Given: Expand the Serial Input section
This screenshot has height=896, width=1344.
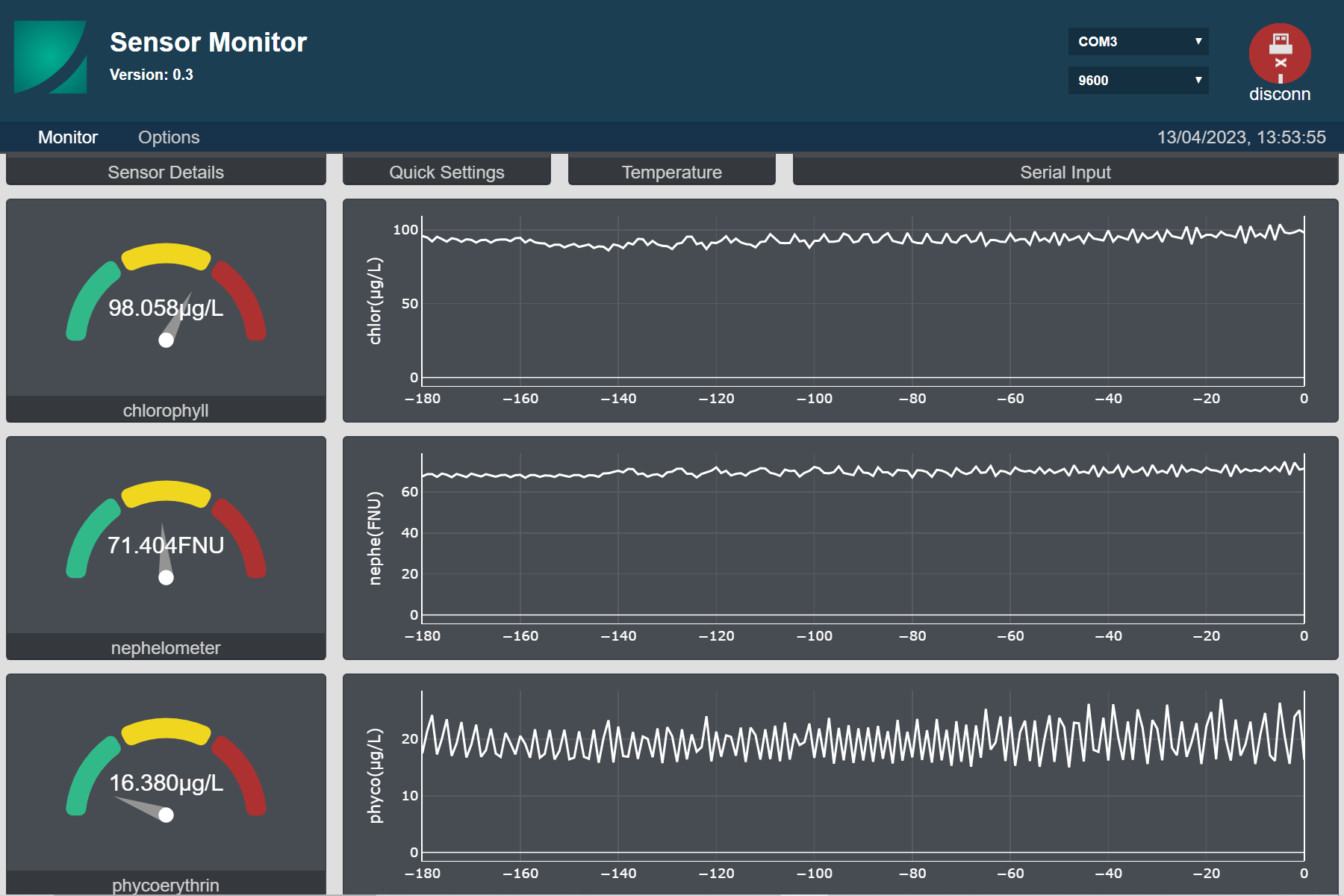Looking at the screenshot, I should [x=1065, y=172].
